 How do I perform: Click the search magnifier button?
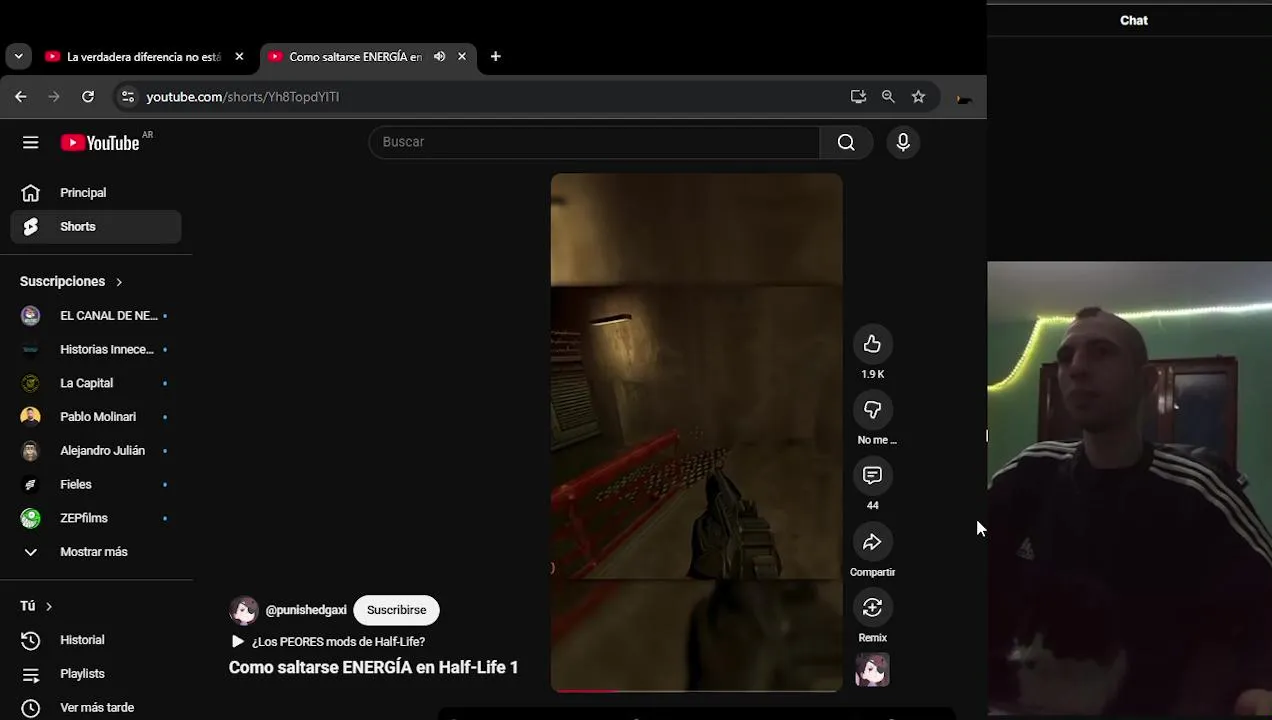point(846,142)
